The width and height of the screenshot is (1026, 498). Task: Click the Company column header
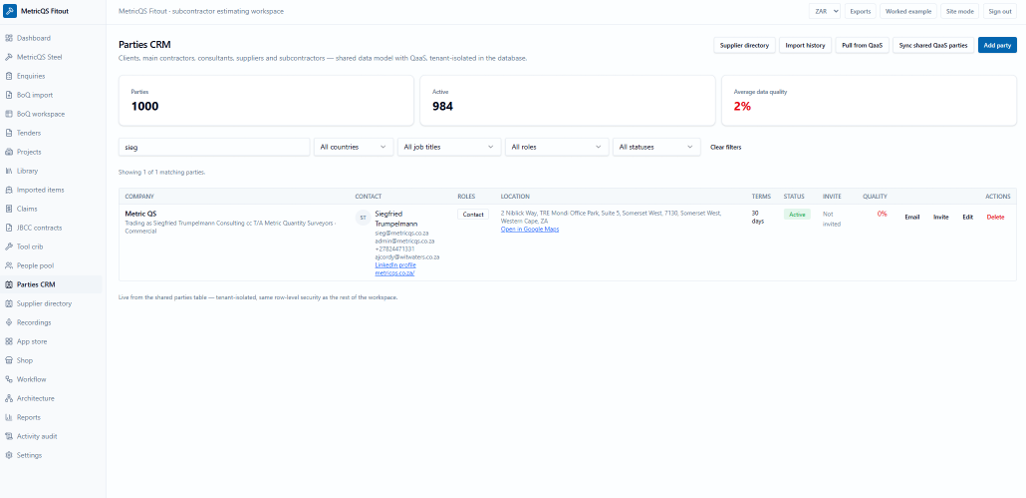click(x=139, y=196)
